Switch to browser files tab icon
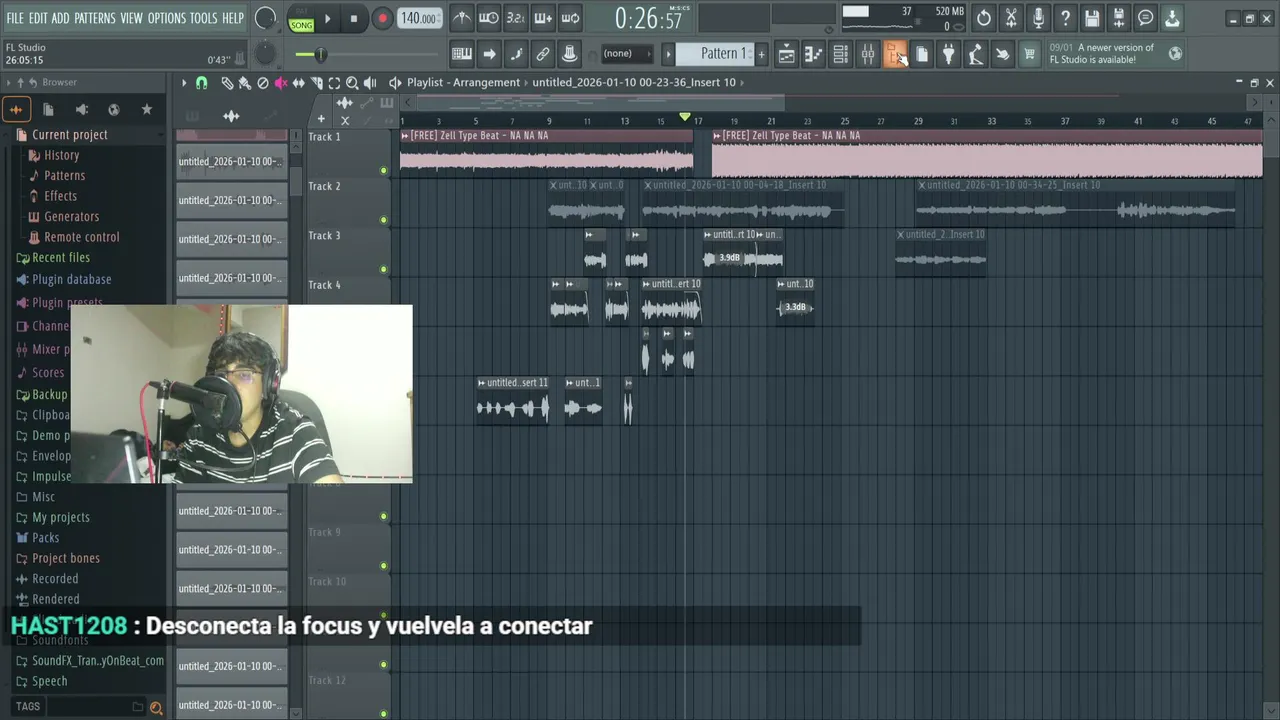 49,110
